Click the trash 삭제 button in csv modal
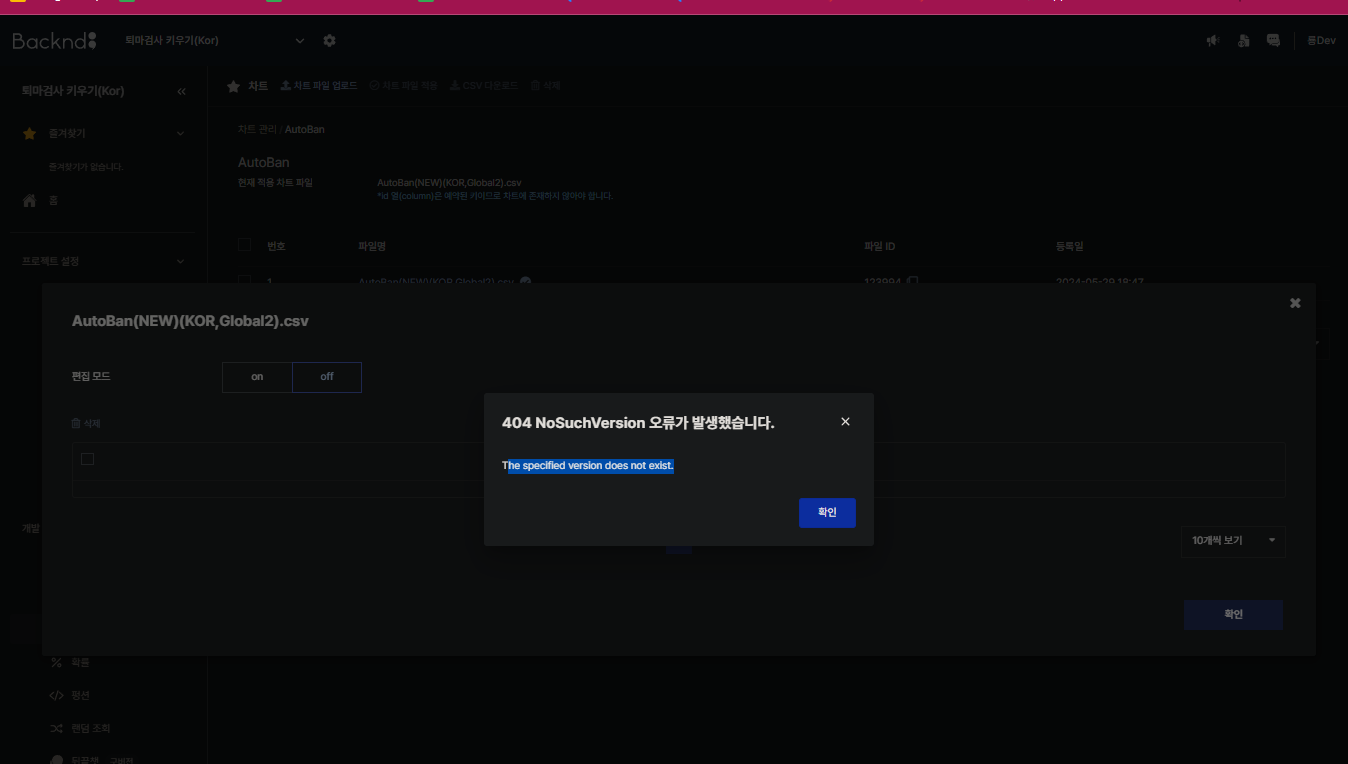The height and width of the screenshot is (764, 1348). coord(86,424)
